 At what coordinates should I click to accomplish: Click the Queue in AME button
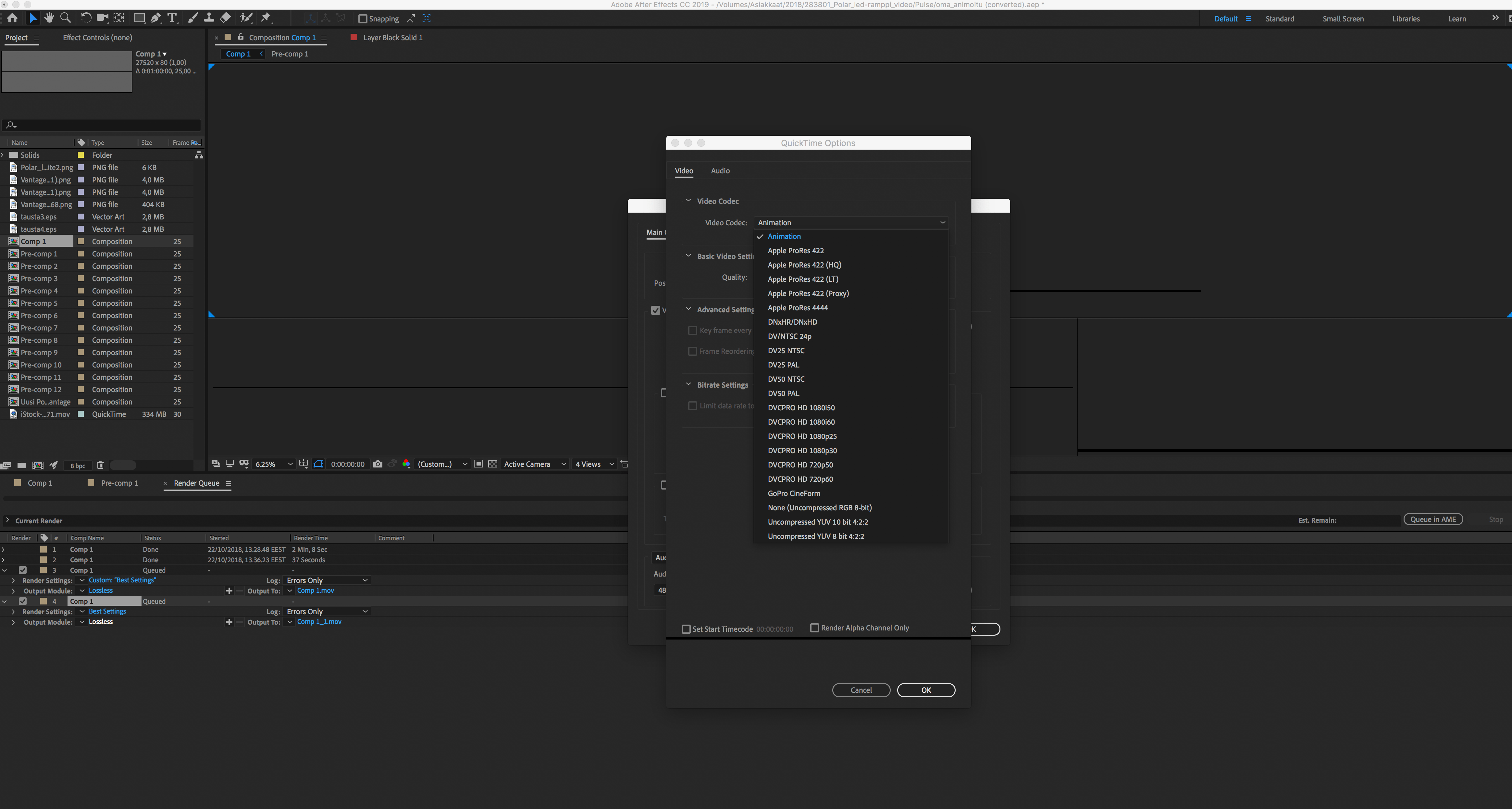click(1433, 519)
